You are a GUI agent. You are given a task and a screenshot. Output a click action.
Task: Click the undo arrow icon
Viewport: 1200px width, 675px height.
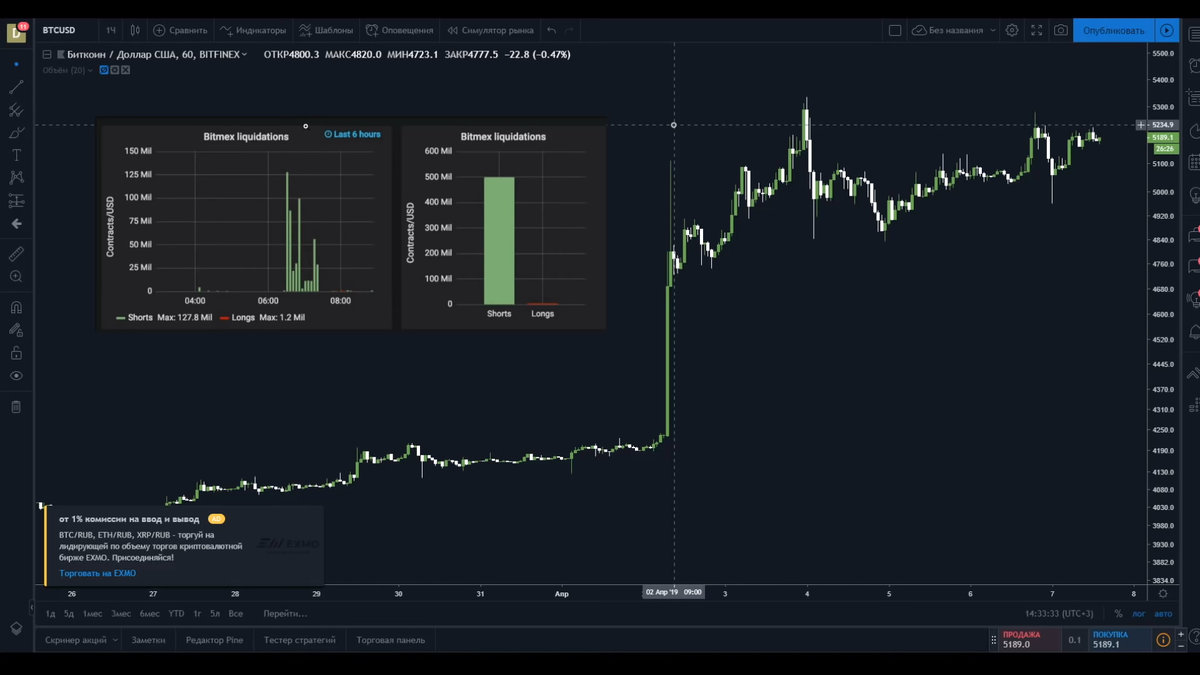[551, 30]
